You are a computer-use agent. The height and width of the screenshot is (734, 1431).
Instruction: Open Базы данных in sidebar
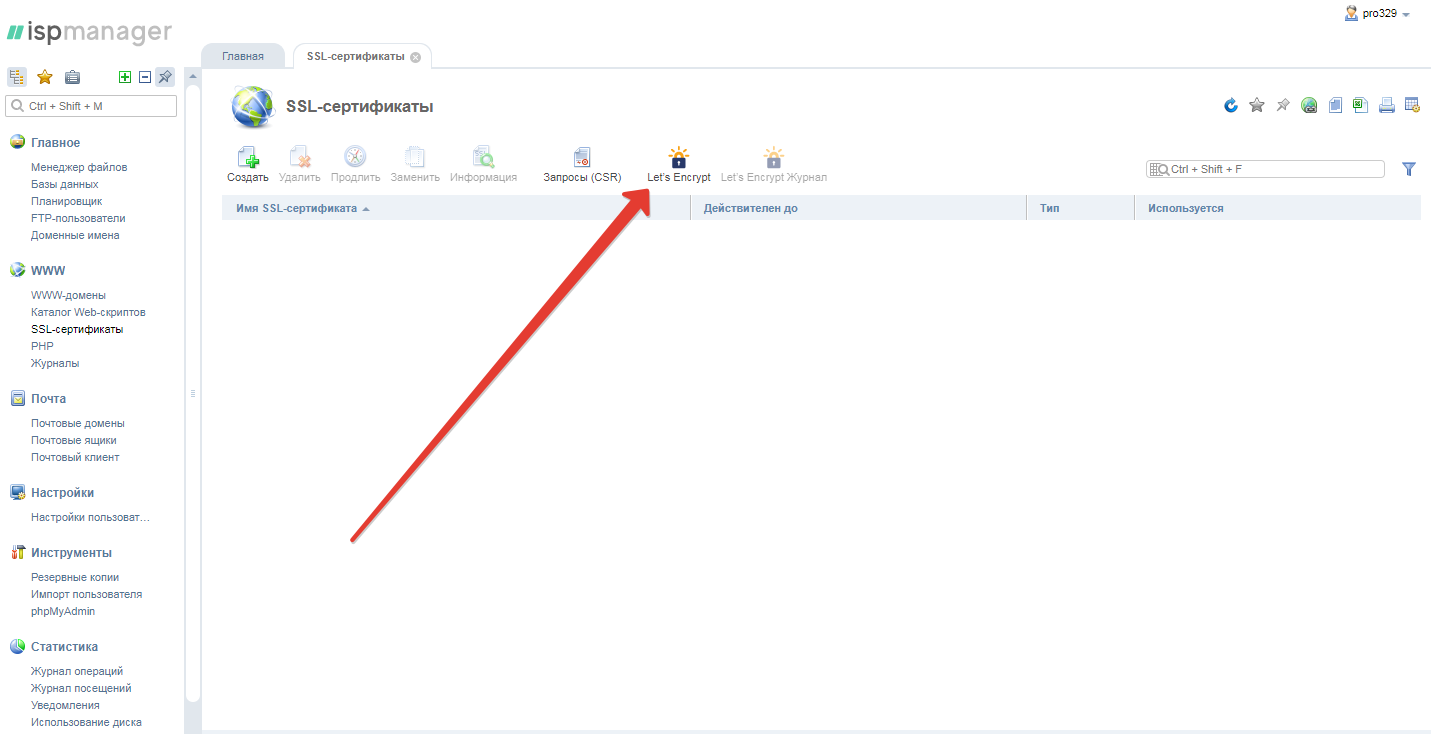pos(64,184)
